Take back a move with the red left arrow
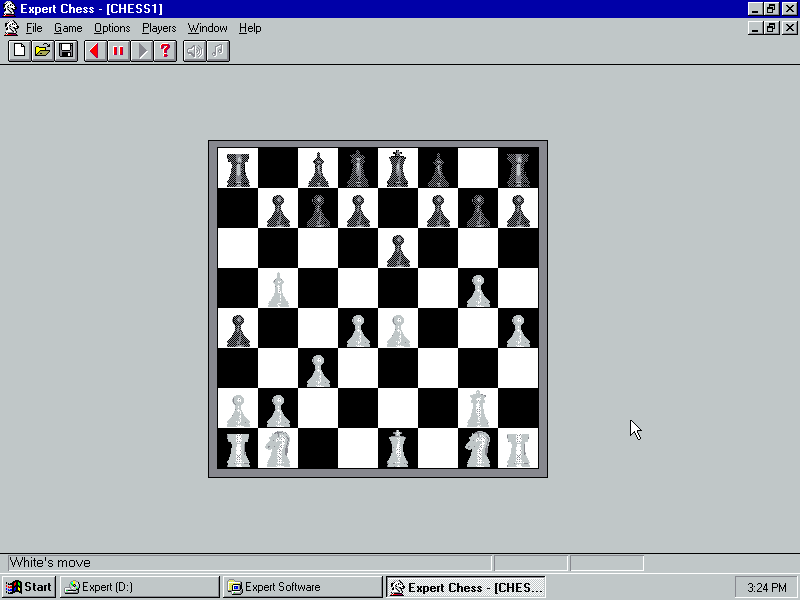 [95, 51]
